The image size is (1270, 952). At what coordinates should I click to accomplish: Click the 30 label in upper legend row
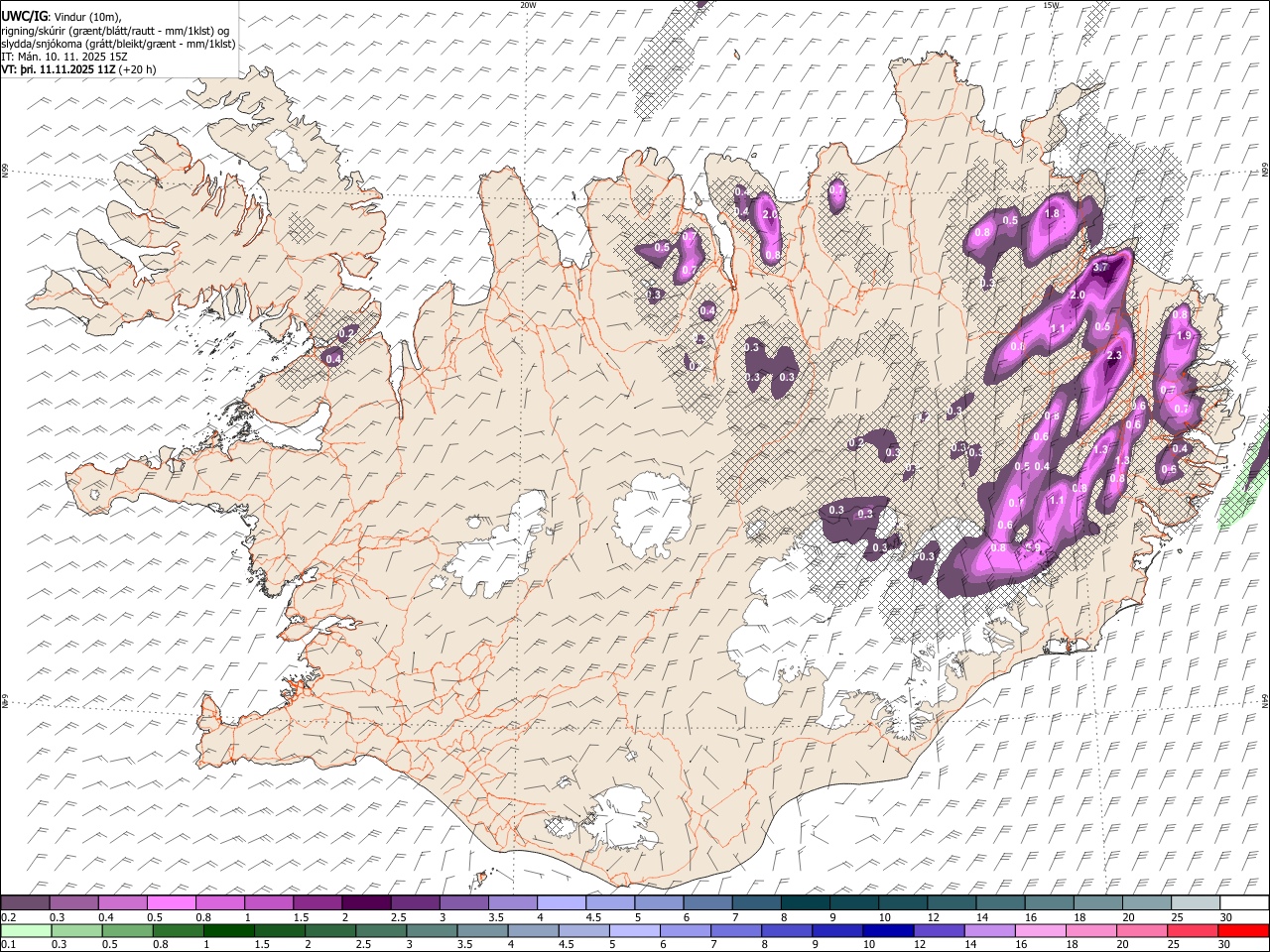1225,916
